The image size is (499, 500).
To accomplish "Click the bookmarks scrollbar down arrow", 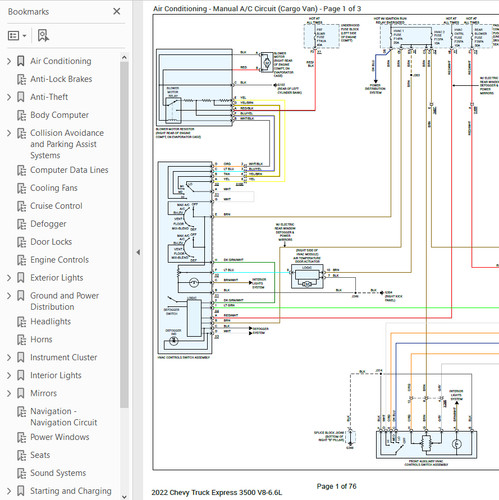I will (x=124, y=496).
